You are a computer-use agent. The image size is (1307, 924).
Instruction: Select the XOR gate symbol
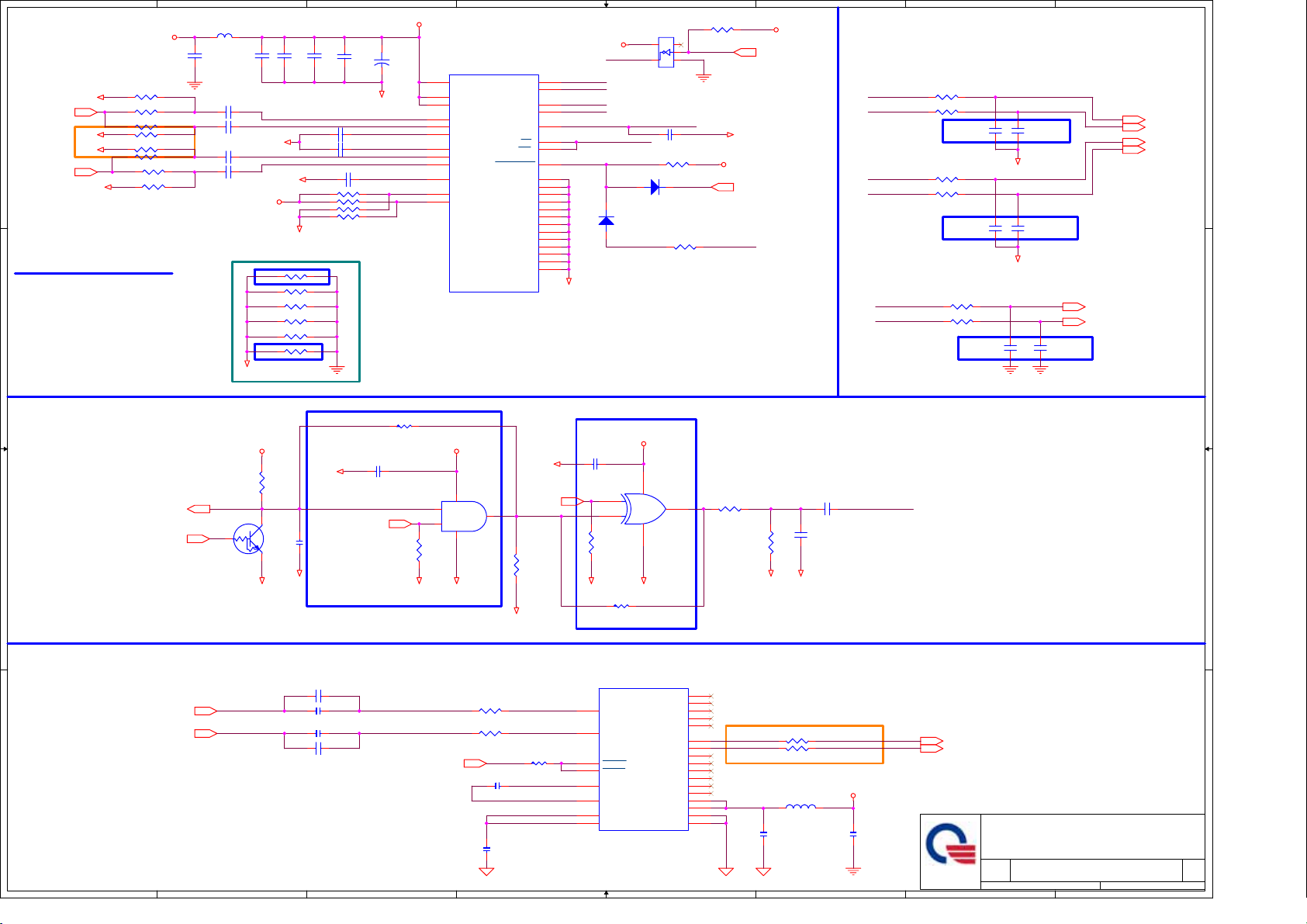(x=644, y=509)
